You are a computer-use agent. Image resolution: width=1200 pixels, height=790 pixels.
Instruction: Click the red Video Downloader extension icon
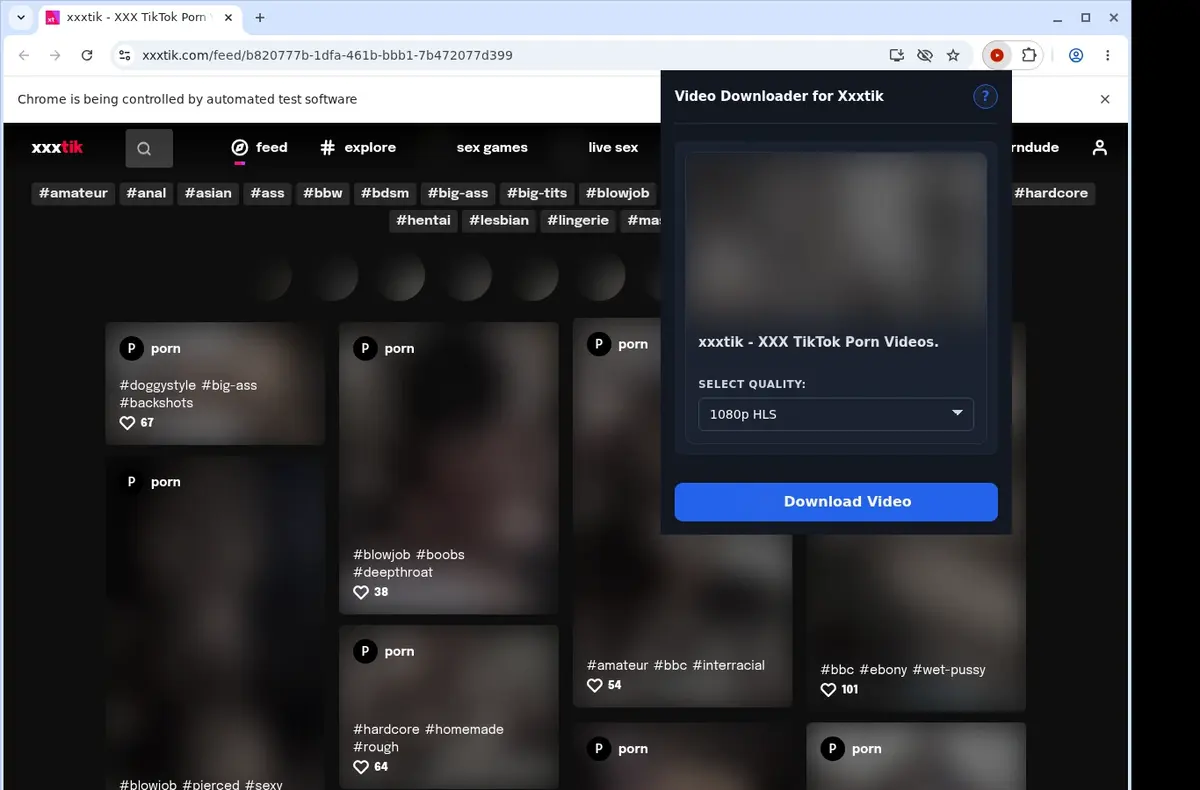(x=996, y=56)
